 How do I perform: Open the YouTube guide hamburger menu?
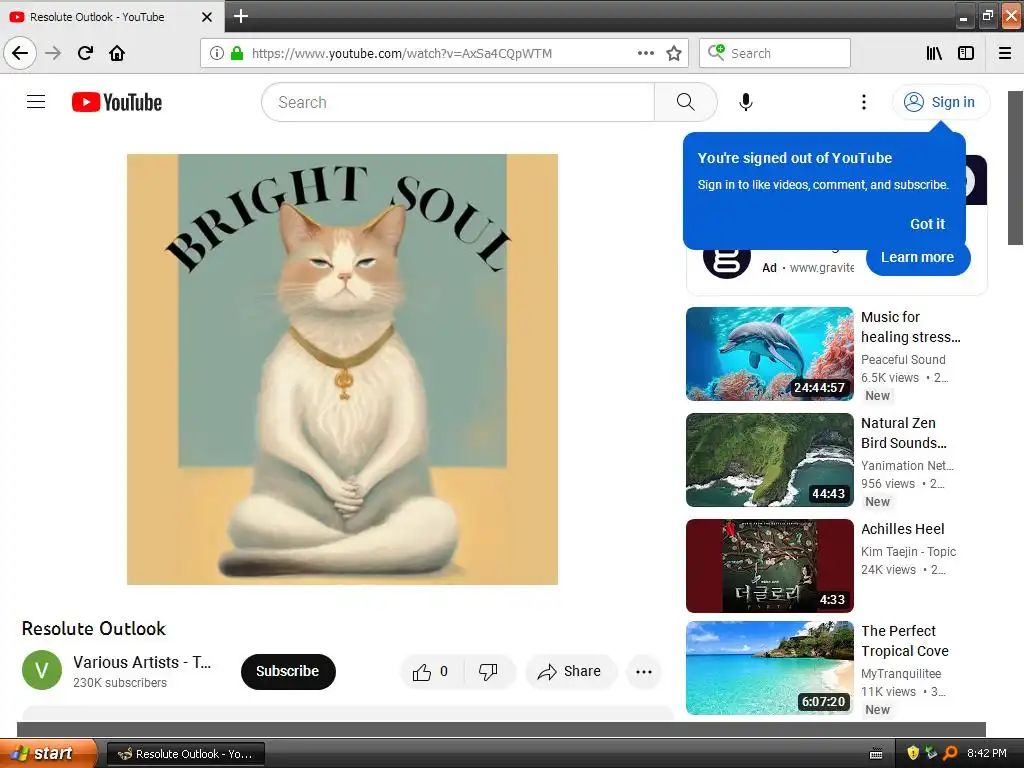(x=36, y=102)
